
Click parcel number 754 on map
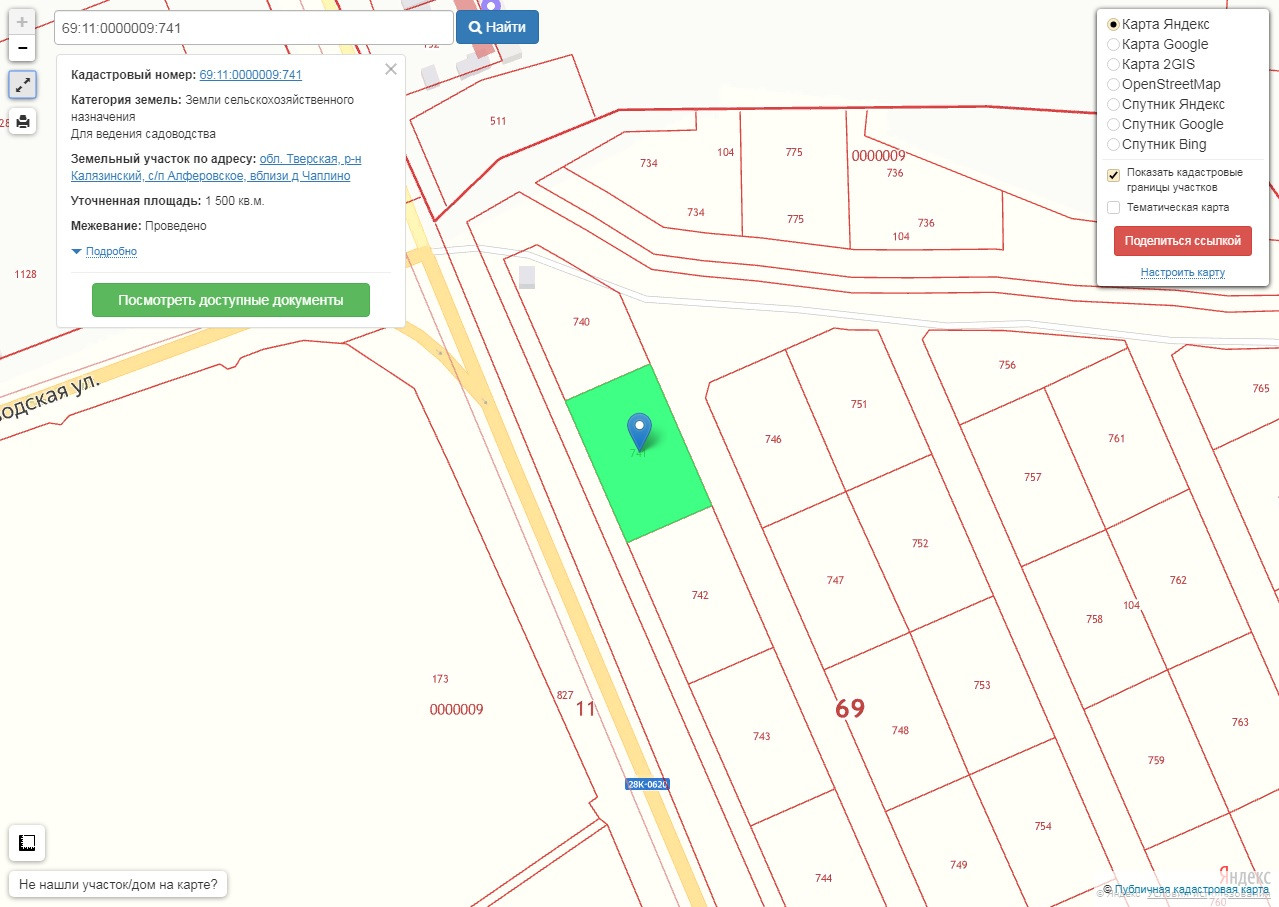[x=1043, y=826]
